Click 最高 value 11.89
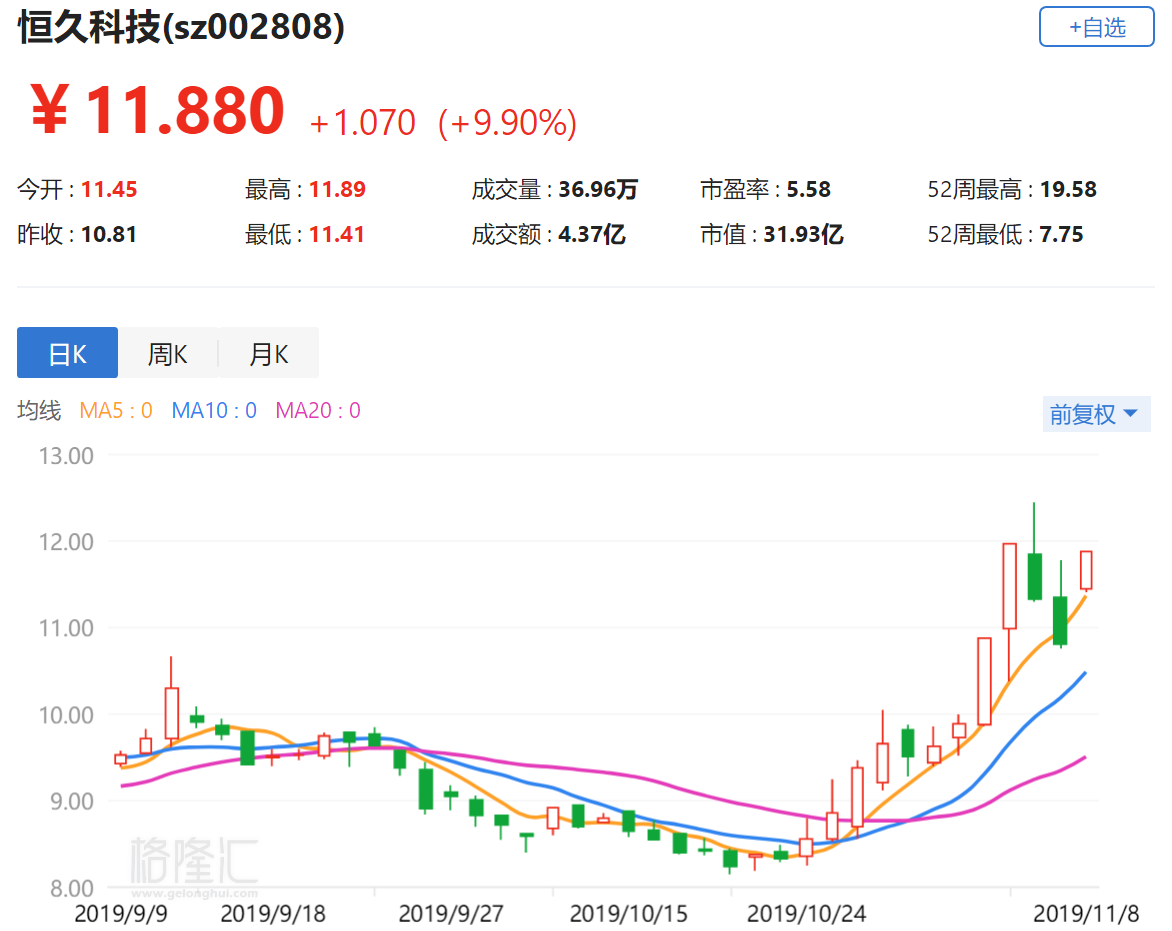The height and width of the screenshot is (931, 1172). [337, 189]
